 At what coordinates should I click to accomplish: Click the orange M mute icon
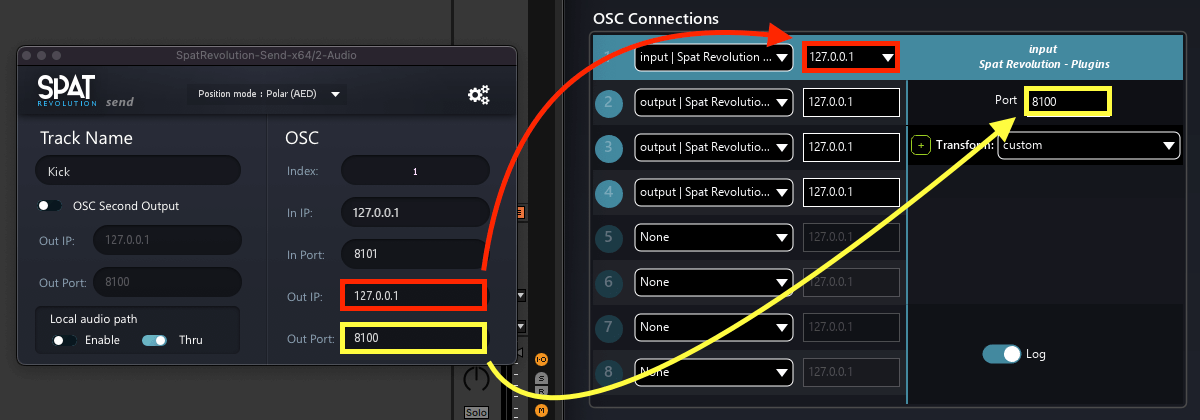(541, 409)
